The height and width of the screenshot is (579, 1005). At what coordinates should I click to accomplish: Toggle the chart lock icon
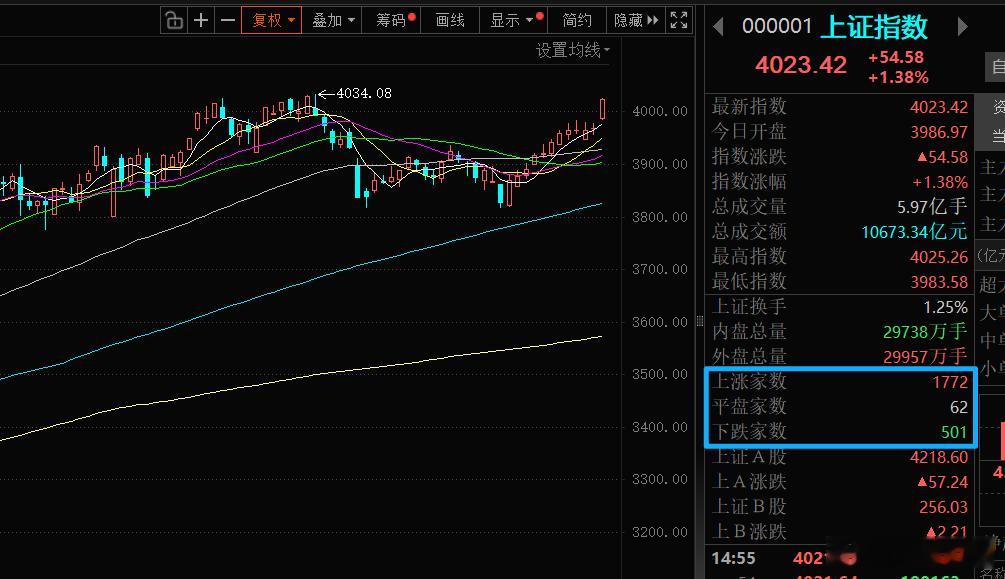point(174,19)
